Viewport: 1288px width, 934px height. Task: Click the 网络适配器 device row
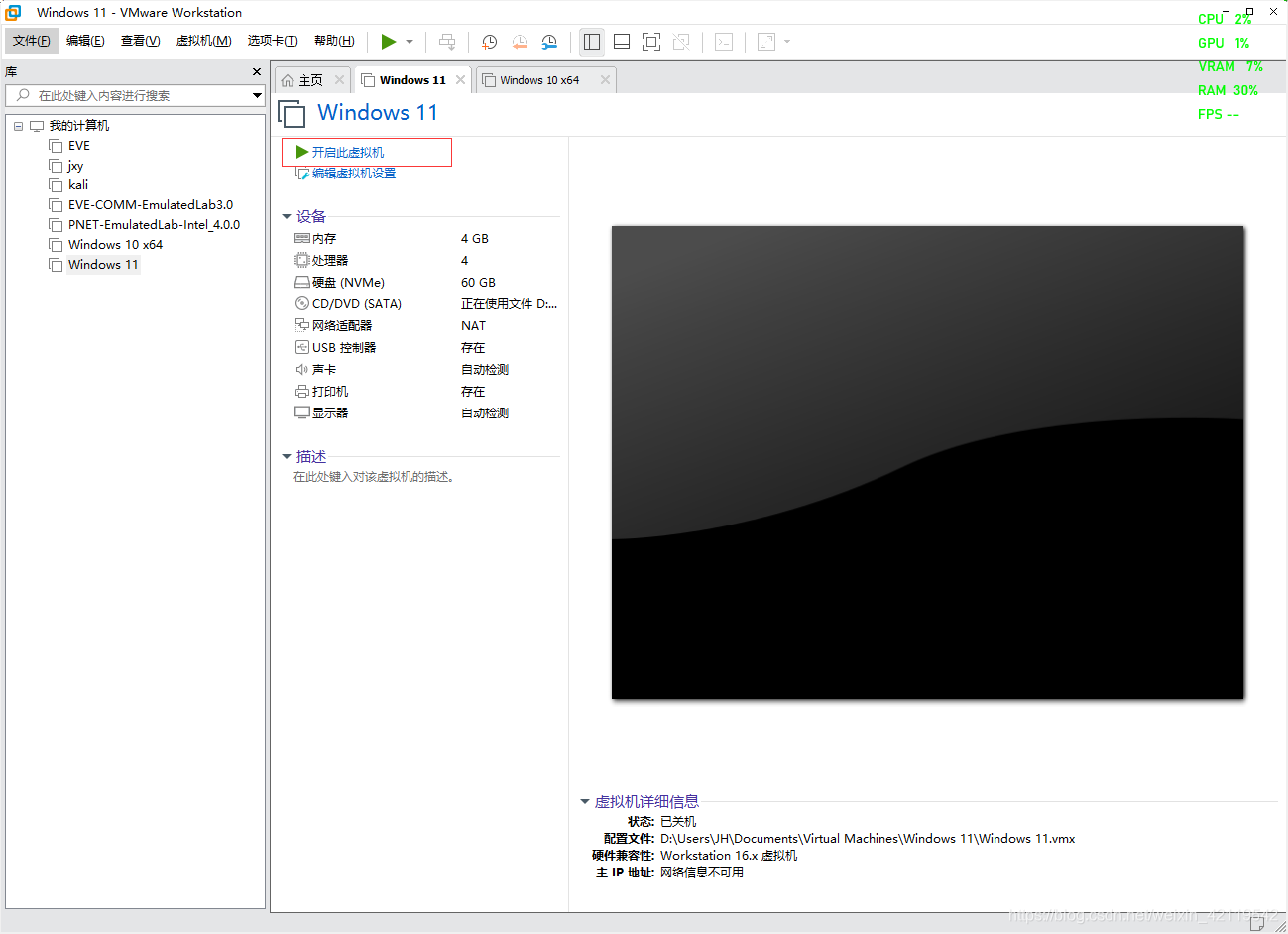tap(426, 326)
